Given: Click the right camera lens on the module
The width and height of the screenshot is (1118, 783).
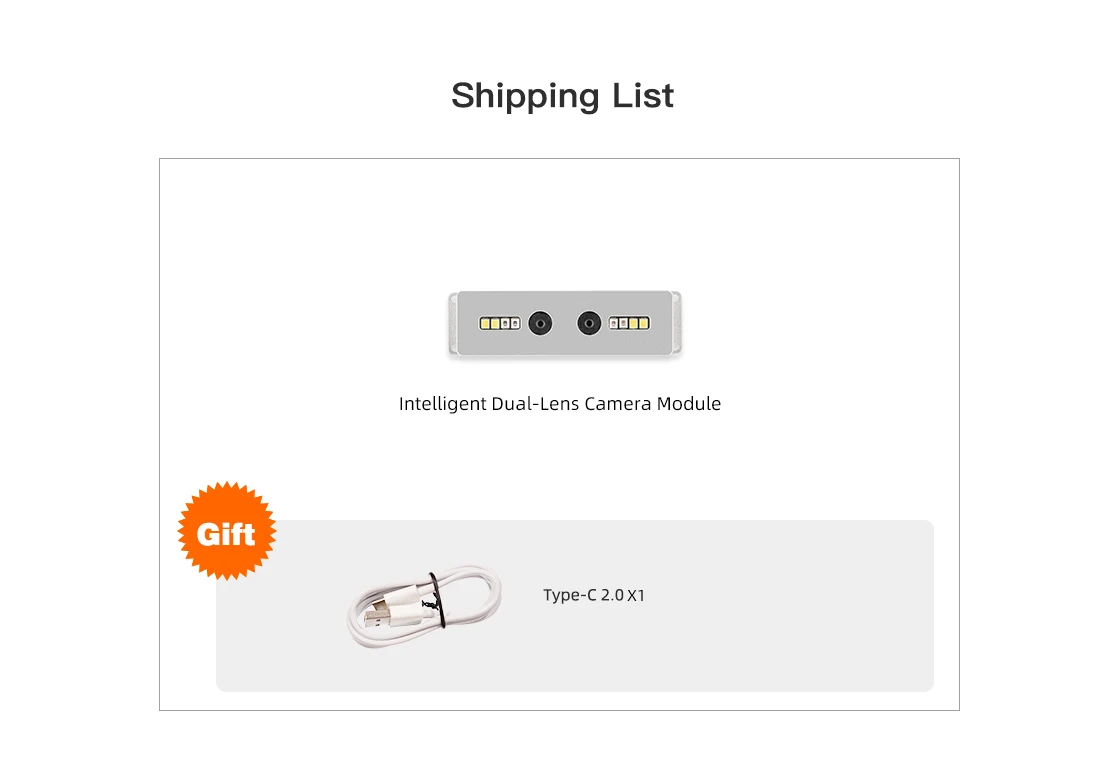Looking at the screenshot, I should pos(589,323).
